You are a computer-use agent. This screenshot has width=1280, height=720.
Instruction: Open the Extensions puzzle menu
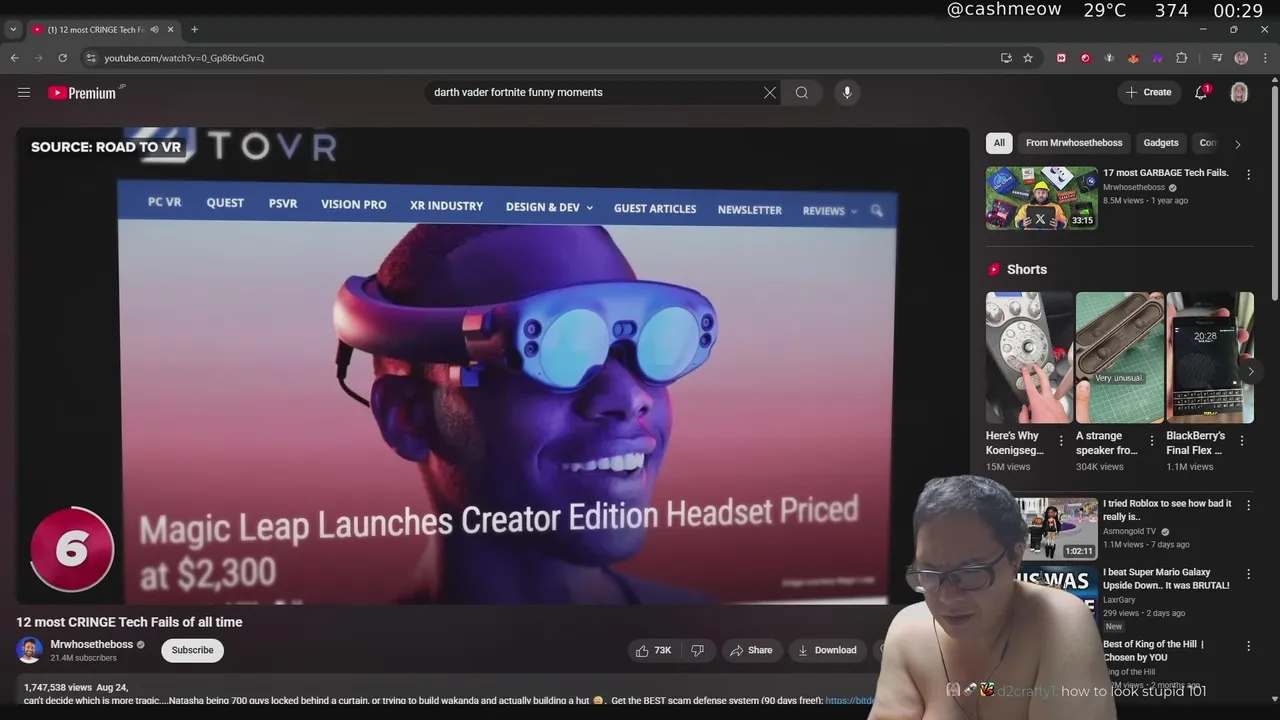click(1181, 58)
